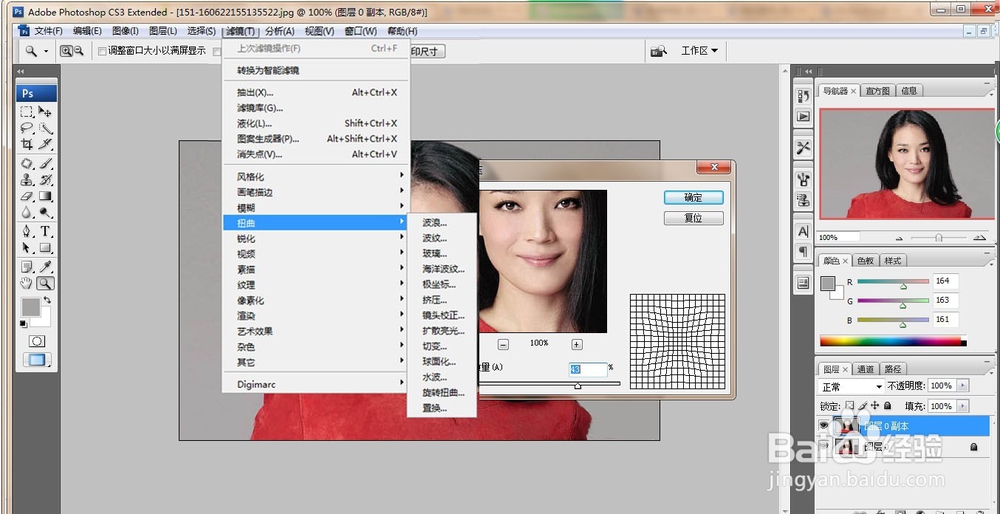Open the History panel icon in dock
Screen dimensions: 1000x514
(x=803, y=96)
